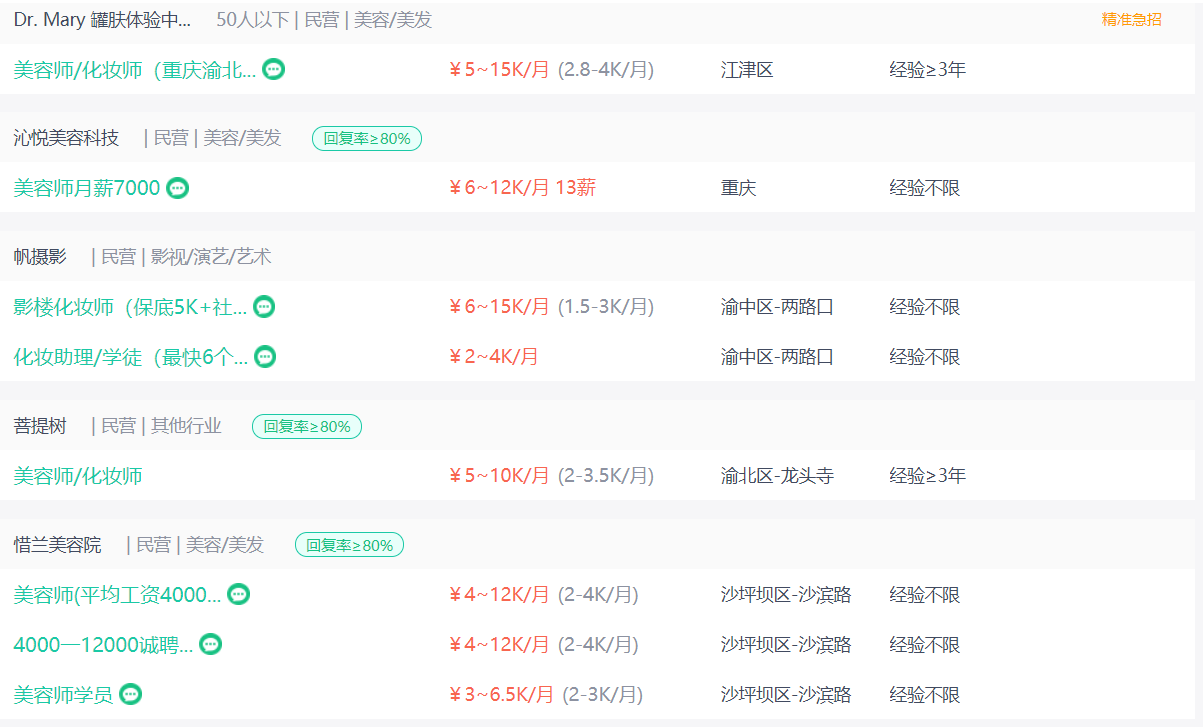Click chat icon next to 美容师月薪7000
This screenshot has height=727, width=1203.
pos(177,188)
